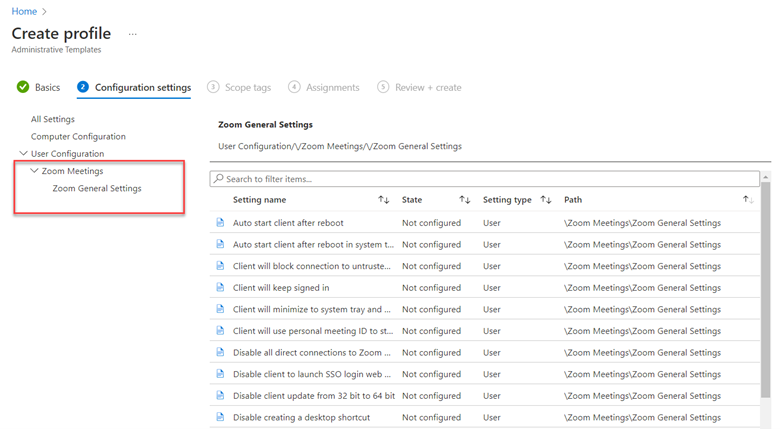Open the Auto start client after reboot setting
This screenshot has width=780, height=429.
click(288, 223)
